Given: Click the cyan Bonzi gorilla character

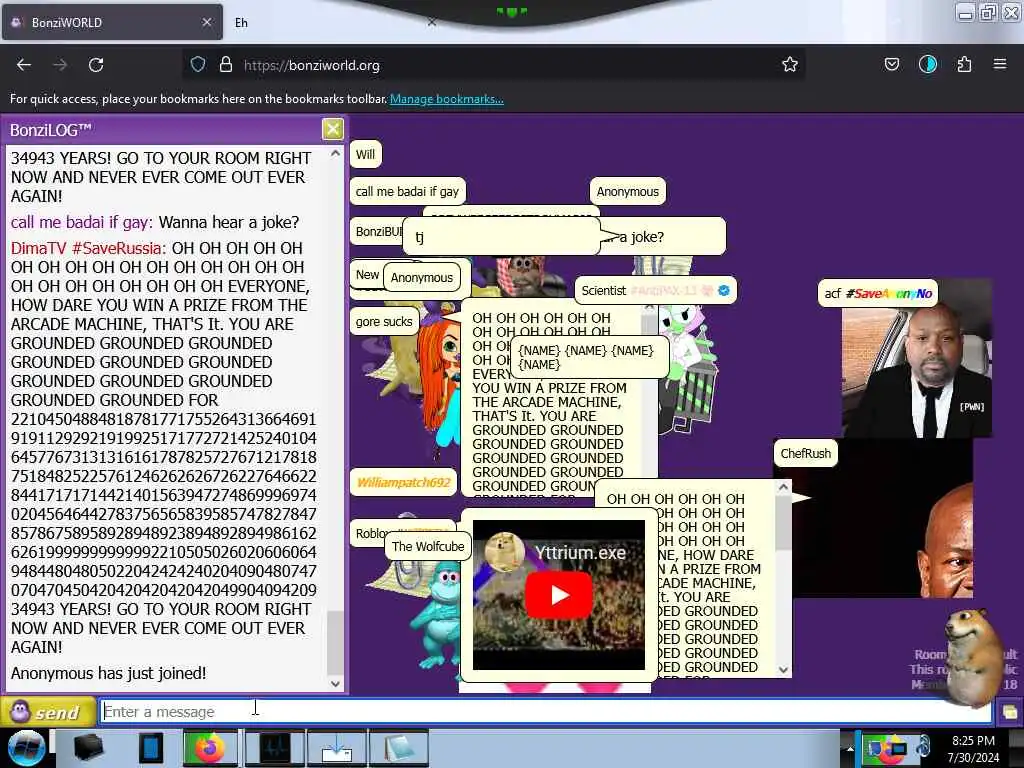Looking at the screenshot, I should (x=439, y=616).
